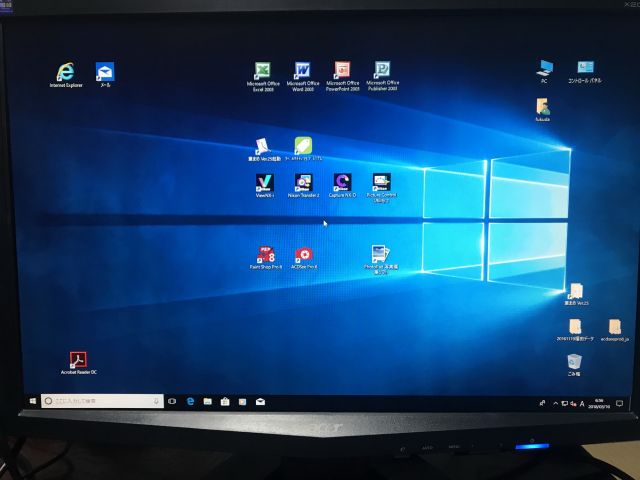
Task: Open Microsoft Office PowerPoint 2003 icon
Action: coord(342,70)
